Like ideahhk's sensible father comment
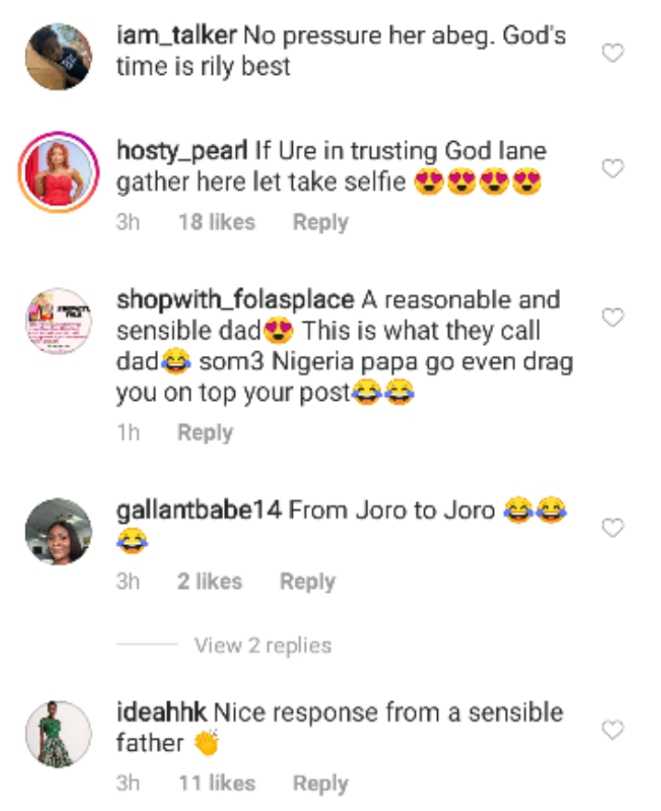The height and width of the screenshot is (811, 661). point(611,730)
